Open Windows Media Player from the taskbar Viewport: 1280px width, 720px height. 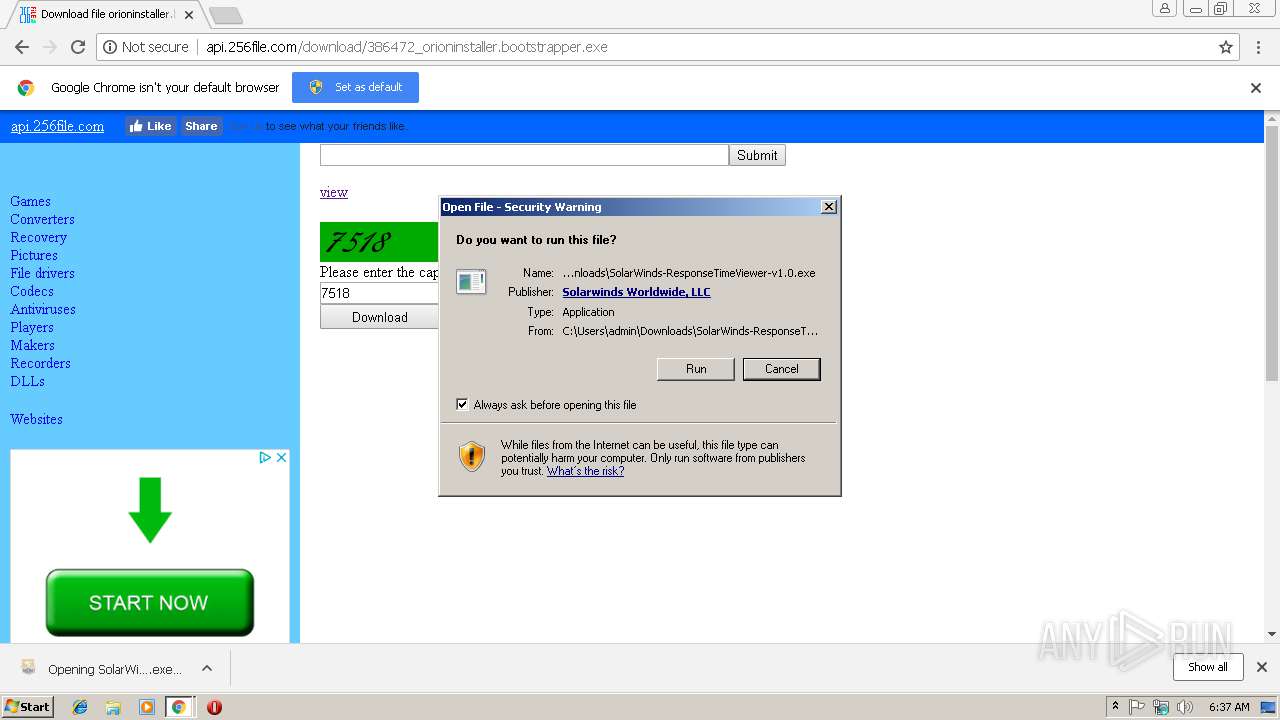[x=146, y=707]
